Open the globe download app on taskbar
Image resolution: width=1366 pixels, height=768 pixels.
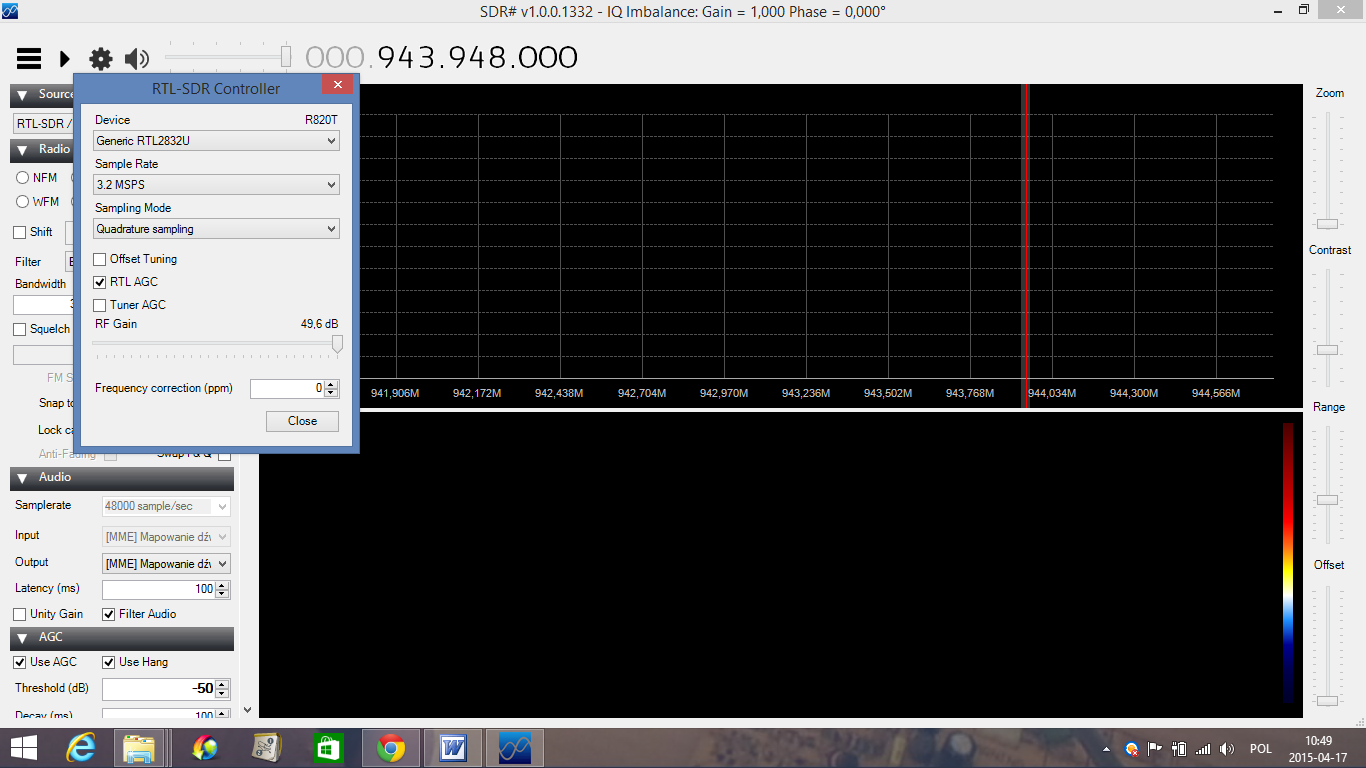pos(205,748)
